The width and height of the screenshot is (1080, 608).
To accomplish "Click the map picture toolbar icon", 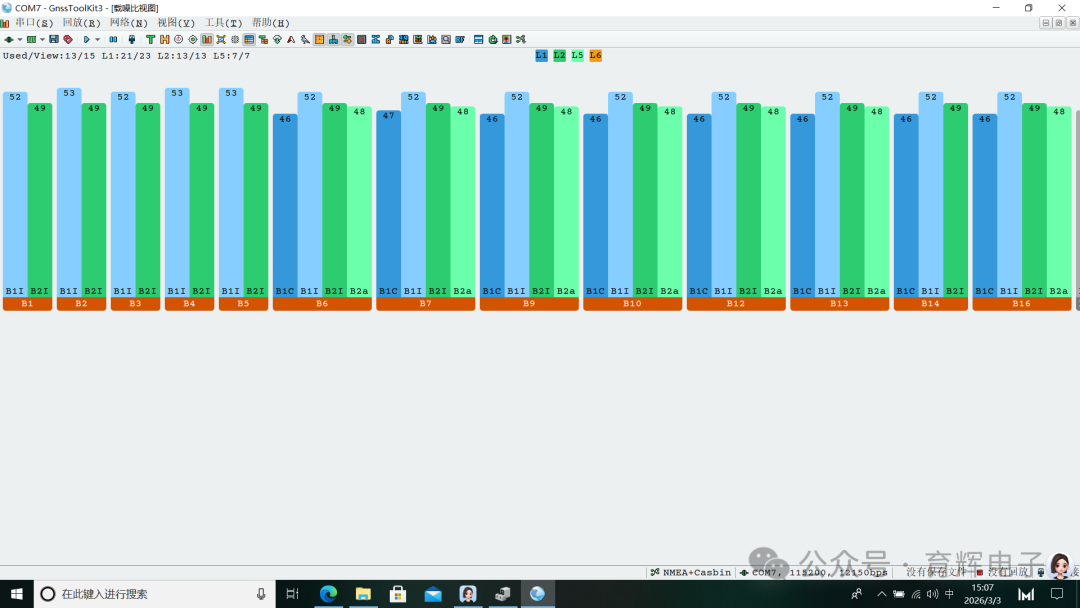I will pos(506,39).
